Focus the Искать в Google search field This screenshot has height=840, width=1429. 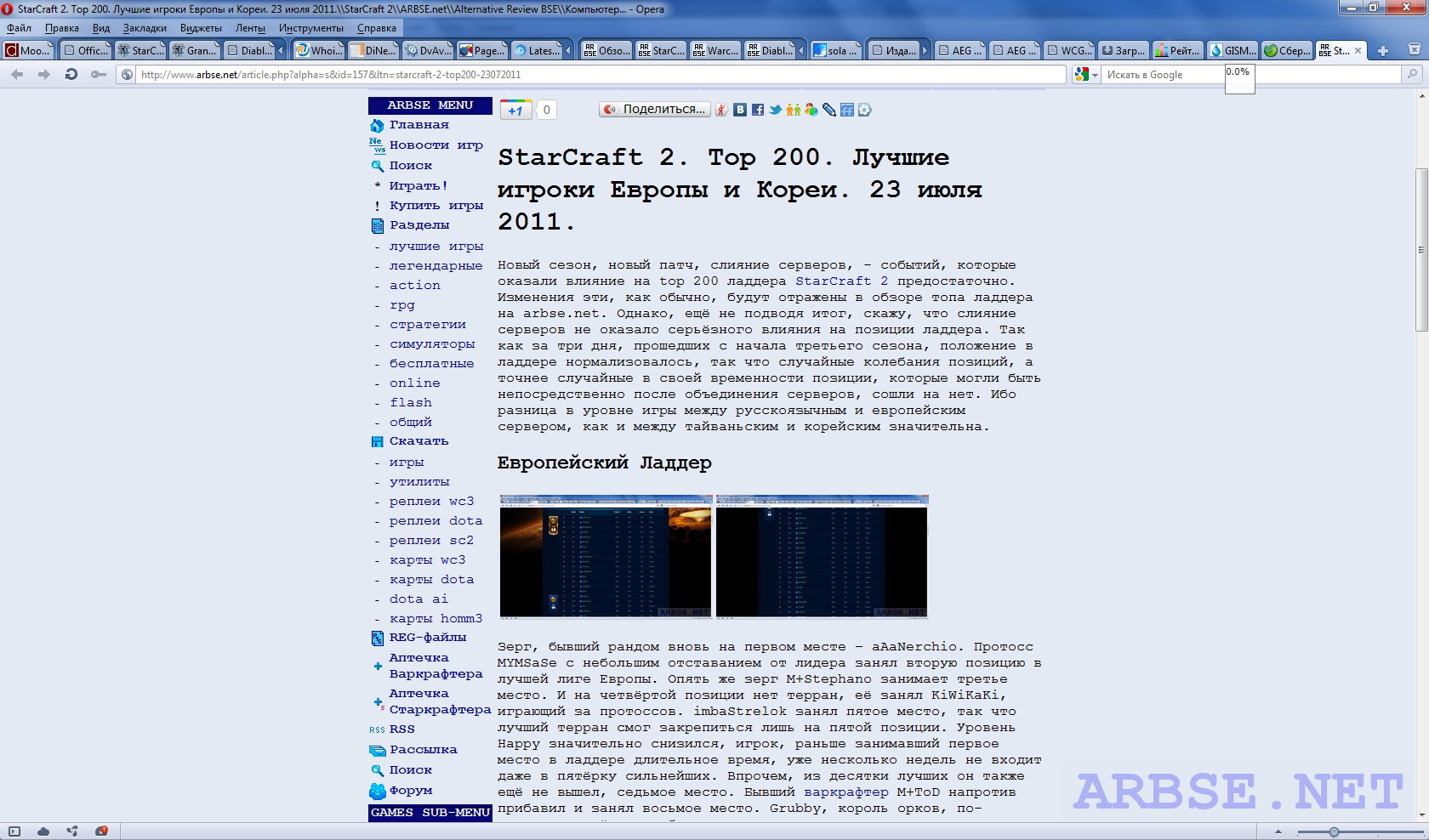point(1251,75)
